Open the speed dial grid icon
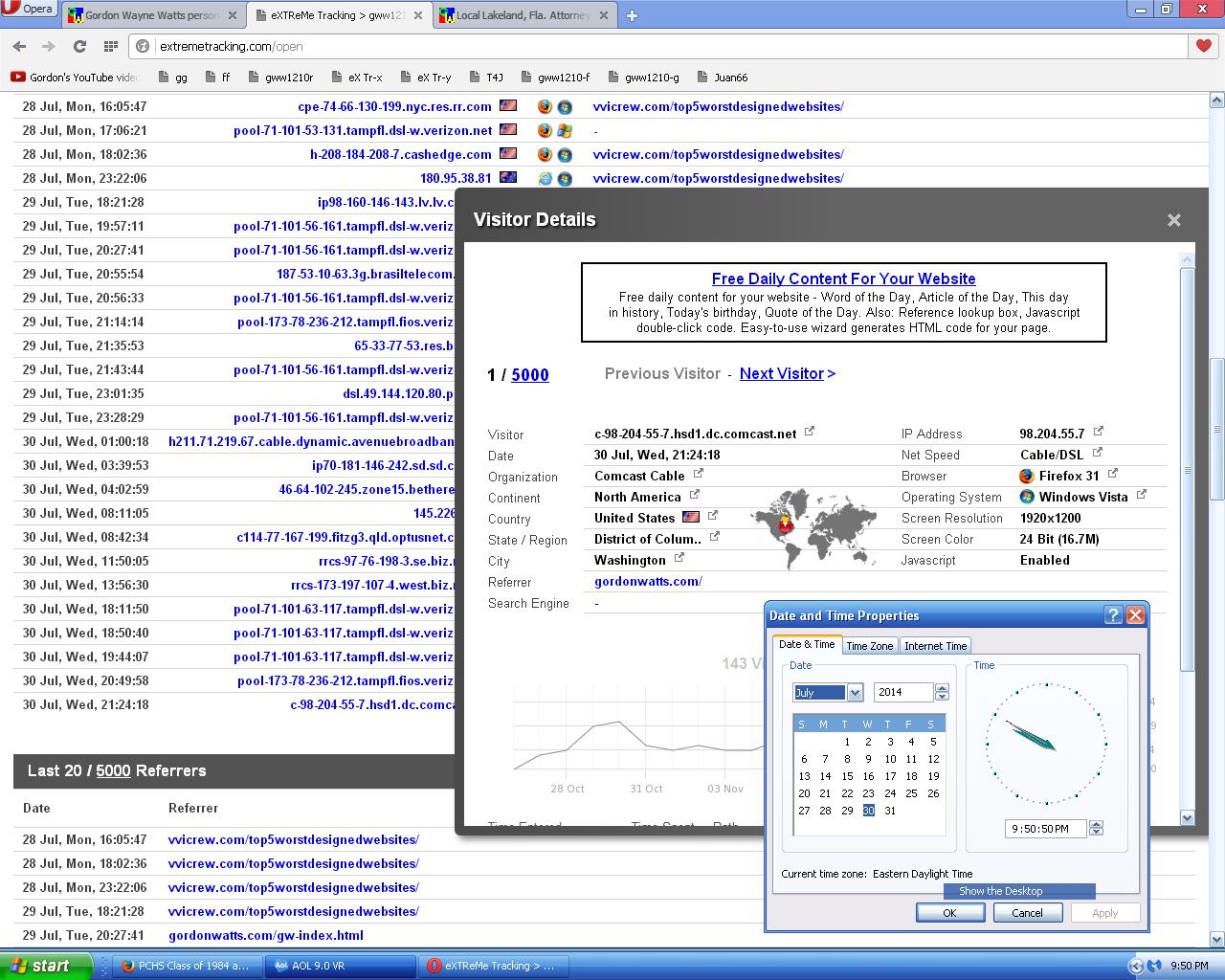 pos(111,46)
